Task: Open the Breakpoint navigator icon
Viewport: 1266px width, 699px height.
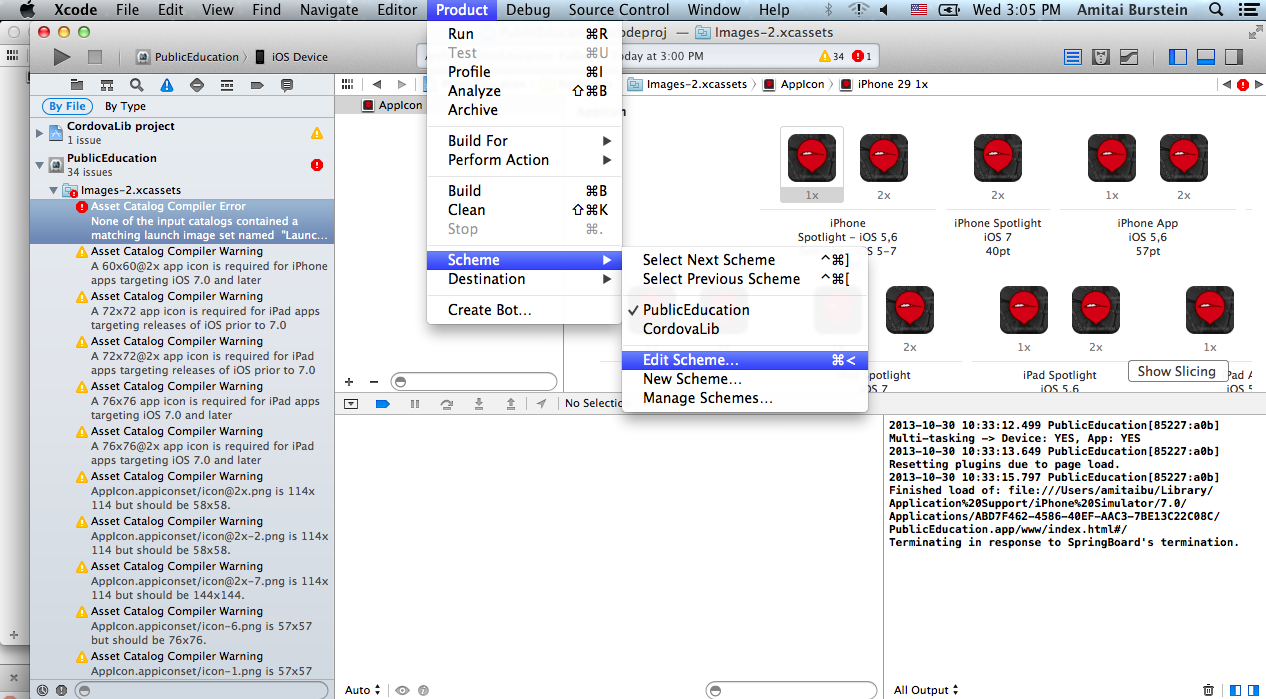Action: 256,86
